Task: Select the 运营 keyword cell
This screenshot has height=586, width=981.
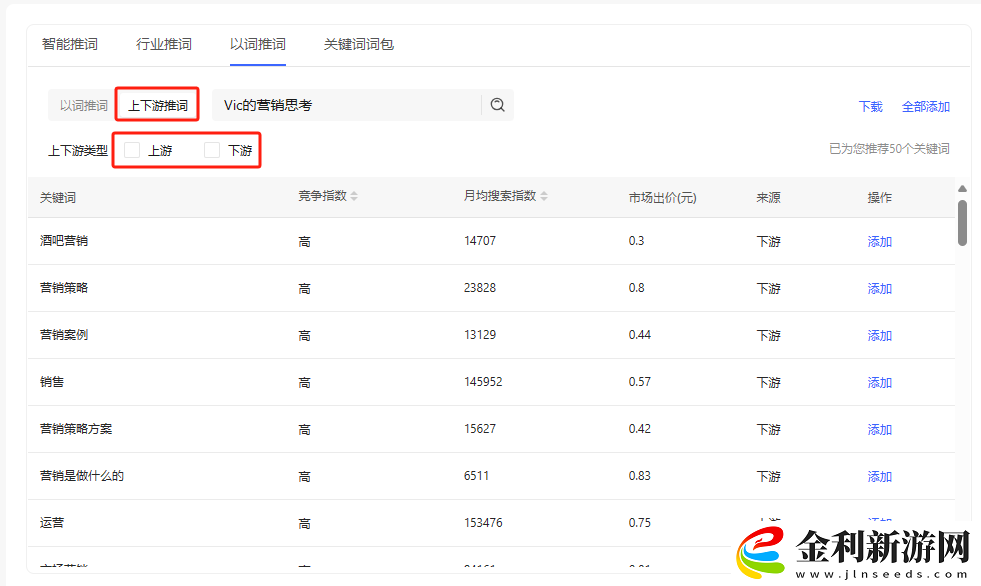Action: (x=52, y=522)
